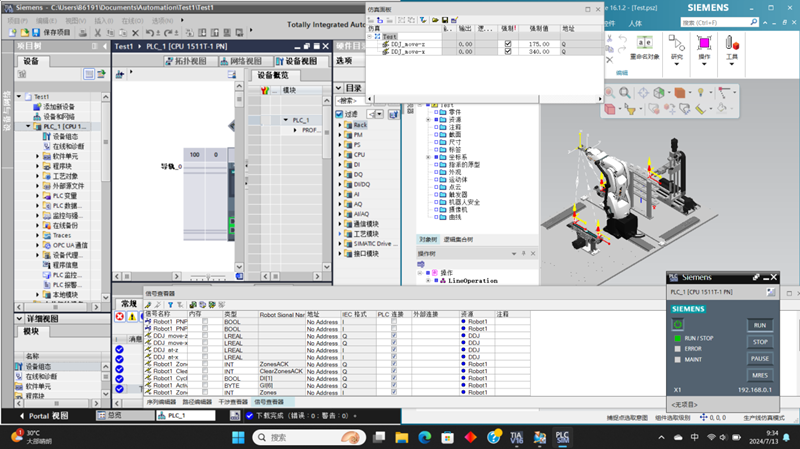Click the measurement ruler icon in viewer toolbar
The height and width of the screenshot is (449, 800).
tap(700, 109)
